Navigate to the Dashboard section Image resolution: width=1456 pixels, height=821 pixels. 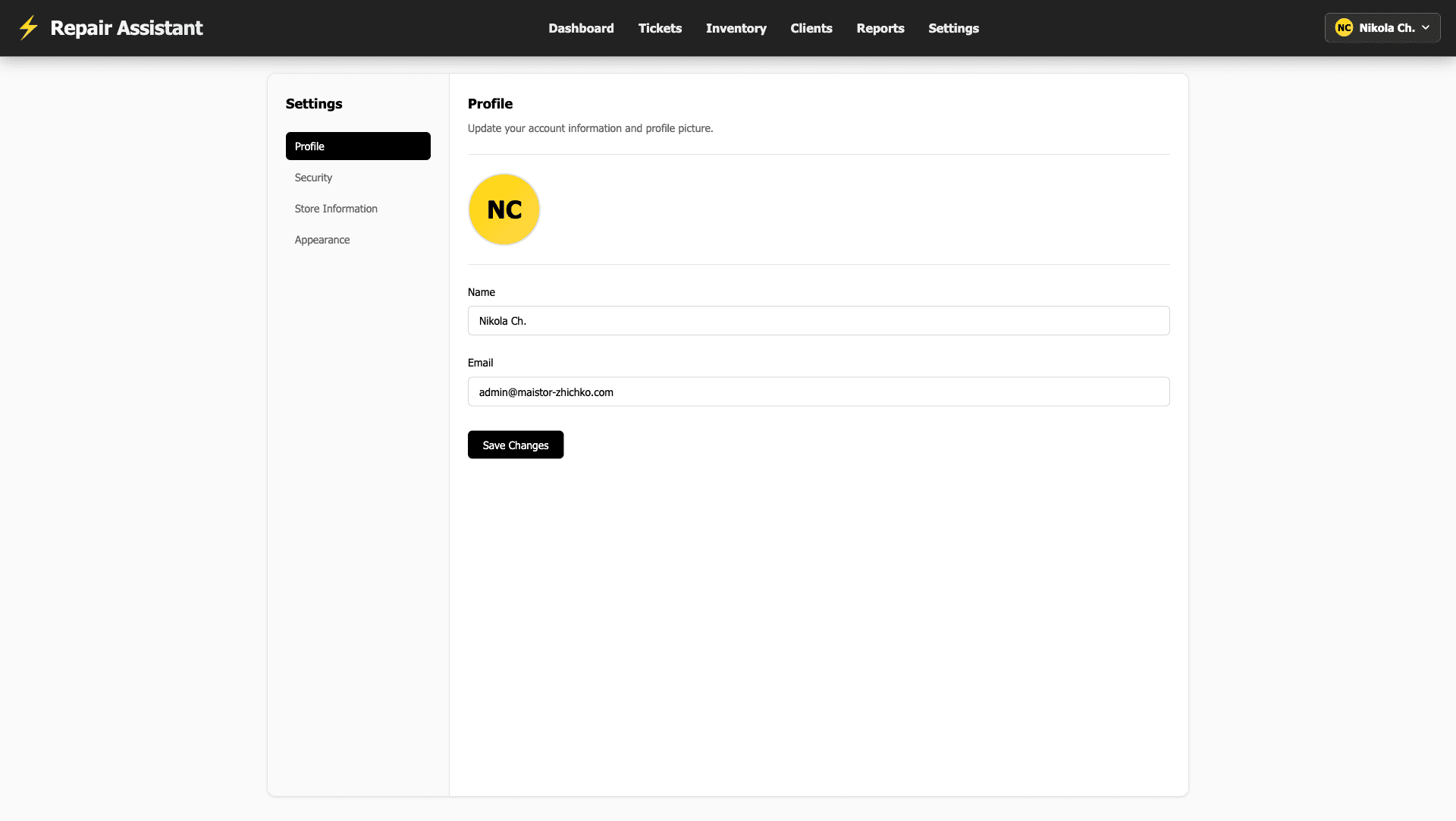581,28
